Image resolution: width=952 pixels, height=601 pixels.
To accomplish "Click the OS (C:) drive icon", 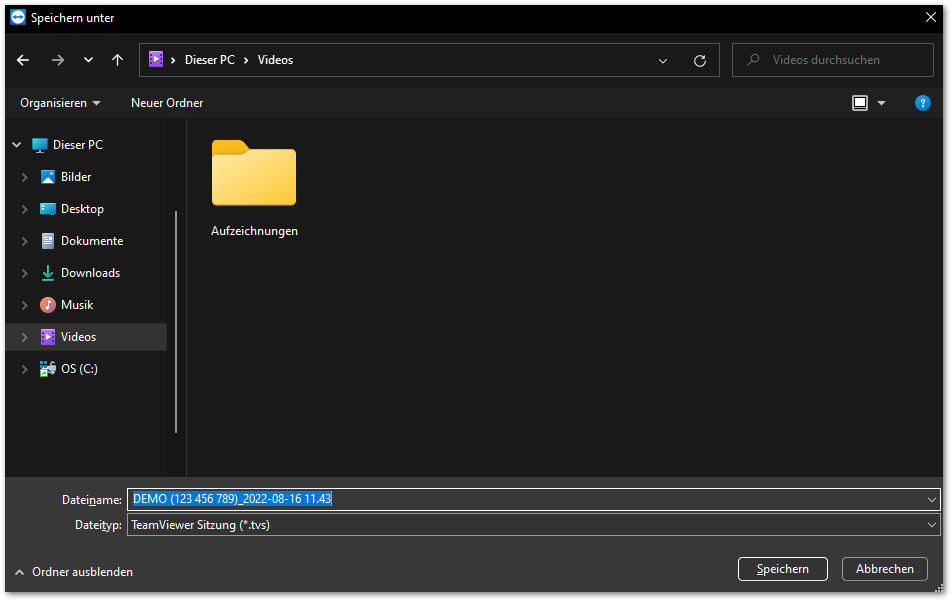I will tap(47, 369).
